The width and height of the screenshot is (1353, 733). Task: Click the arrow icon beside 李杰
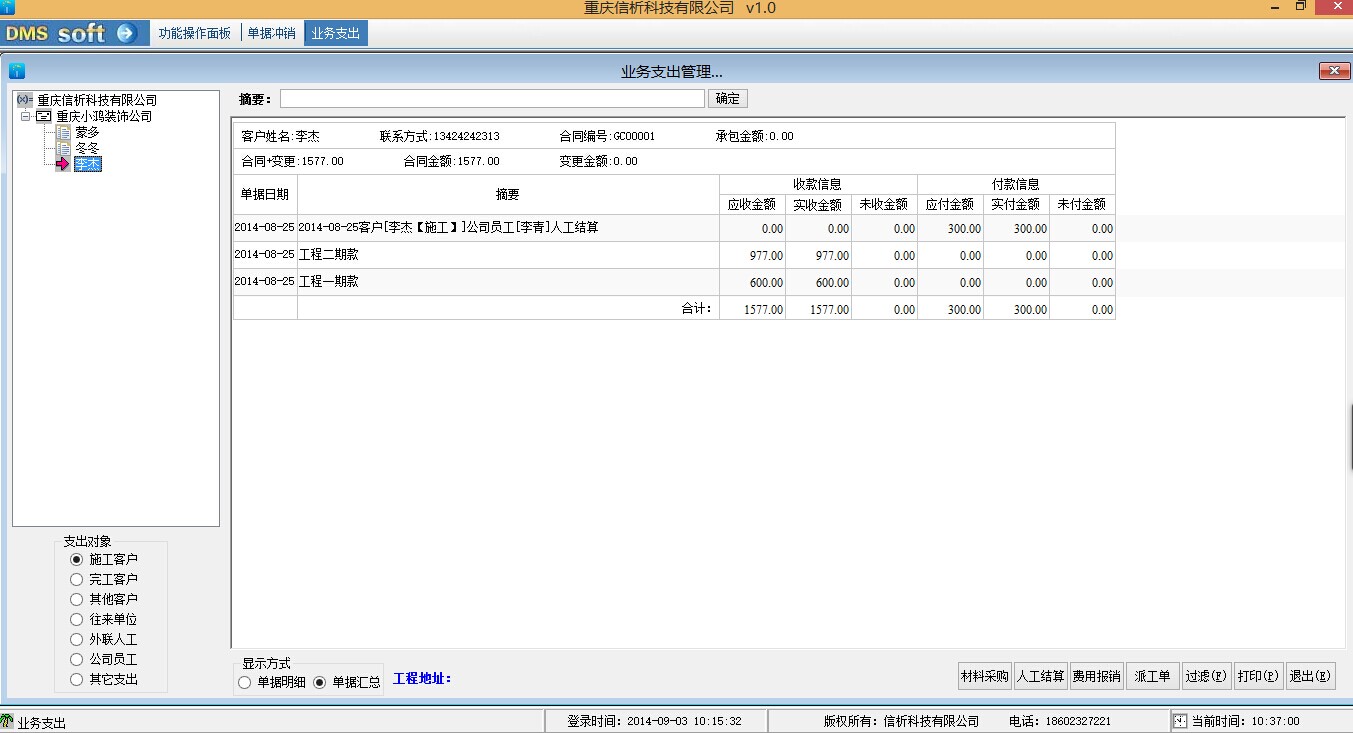[x=64, y=164]
